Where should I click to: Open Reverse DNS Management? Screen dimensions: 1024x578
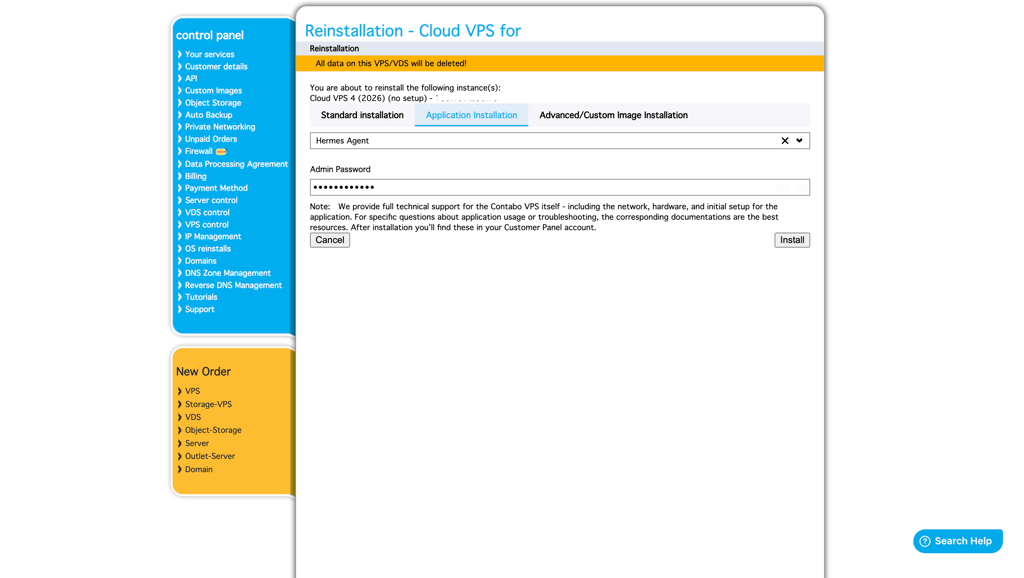(233, 285)
